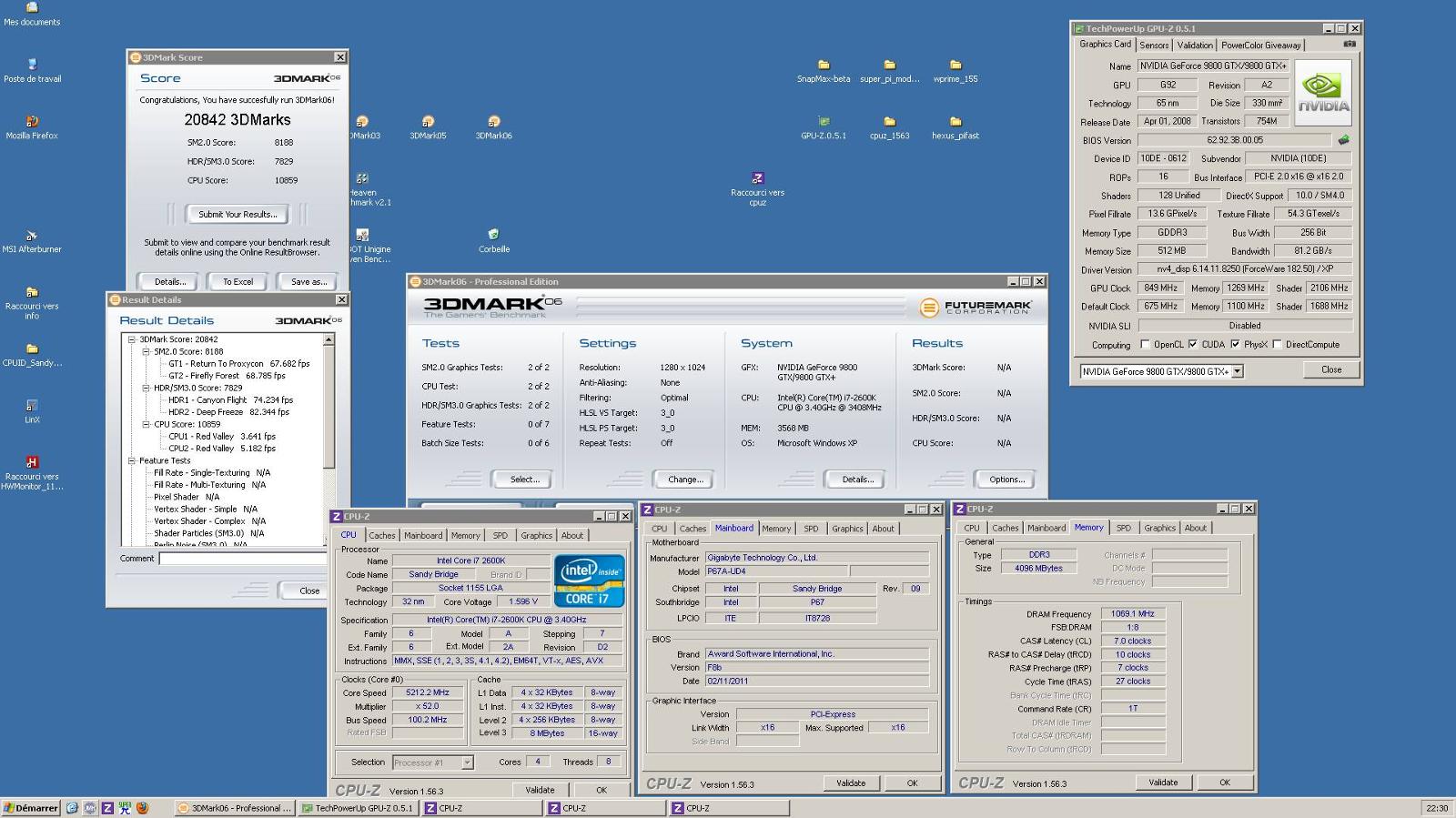
Task: Click the NVIDIA logo in GPU-Z
Action: click(1323, 91)
